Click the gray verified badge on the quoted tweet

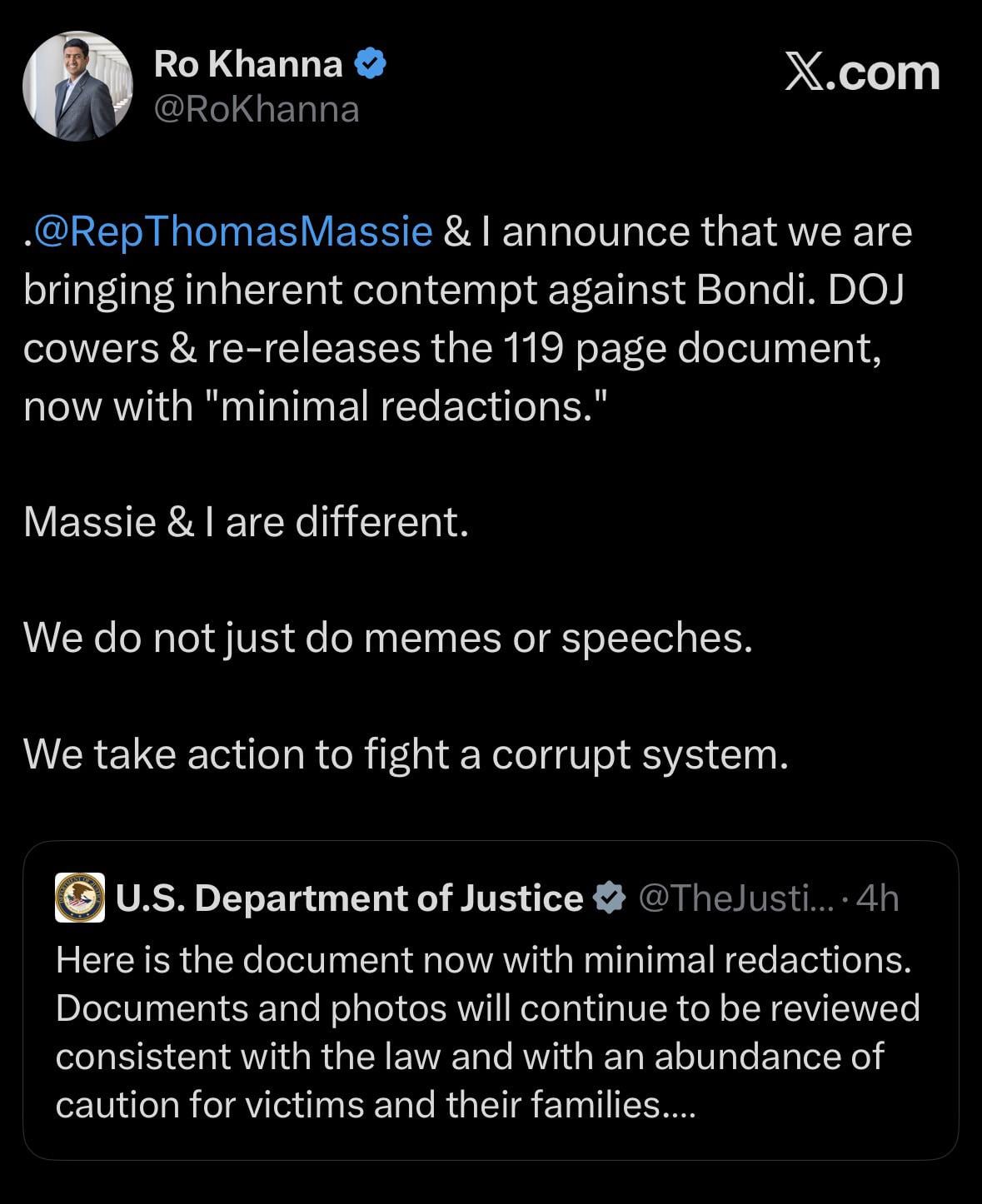610,898
